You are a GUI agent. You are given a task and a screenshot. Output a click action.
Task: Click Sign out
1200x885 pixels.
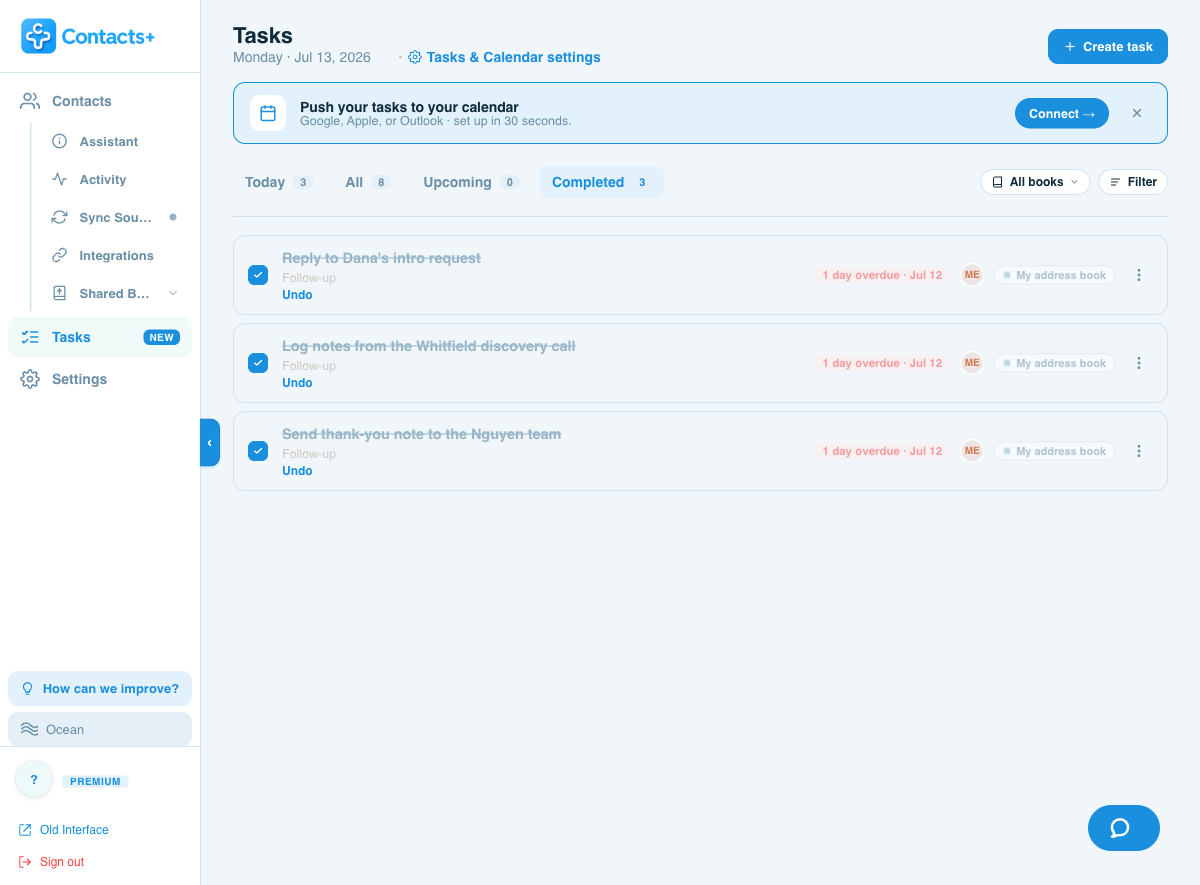pyautogui.click(x=52, y=862)
